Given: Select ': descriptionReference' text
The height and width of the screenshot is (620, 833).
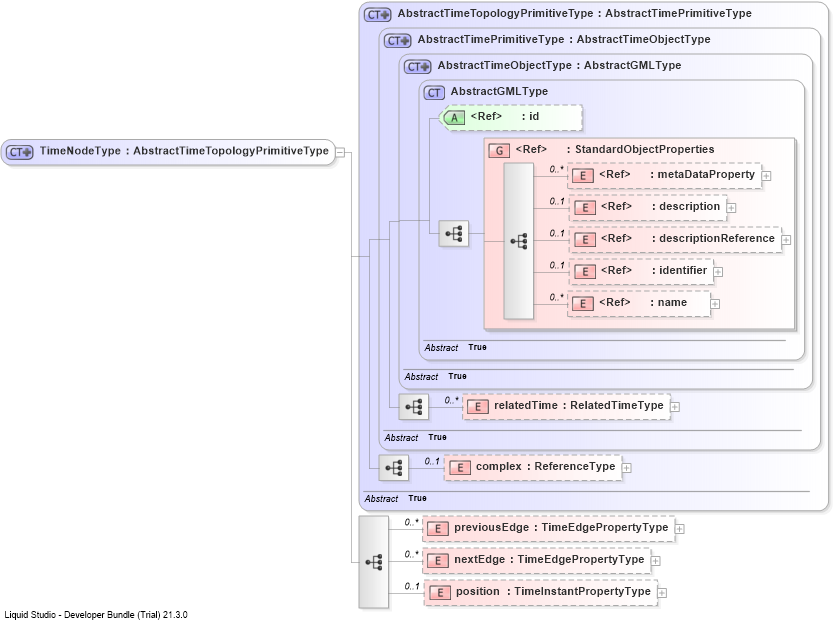Looking at the screenshot, I should tap(713, 238).
